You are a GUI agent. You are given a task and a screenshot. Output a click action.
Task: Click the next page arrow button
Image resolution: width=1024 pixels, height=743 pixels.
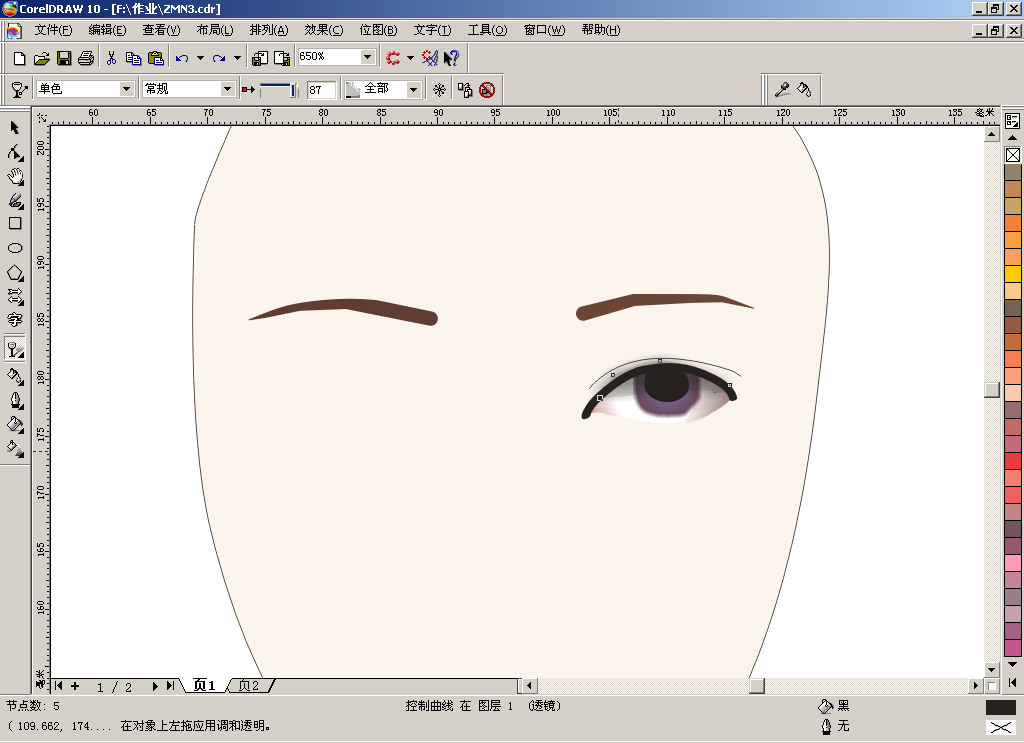coord(155,686)
